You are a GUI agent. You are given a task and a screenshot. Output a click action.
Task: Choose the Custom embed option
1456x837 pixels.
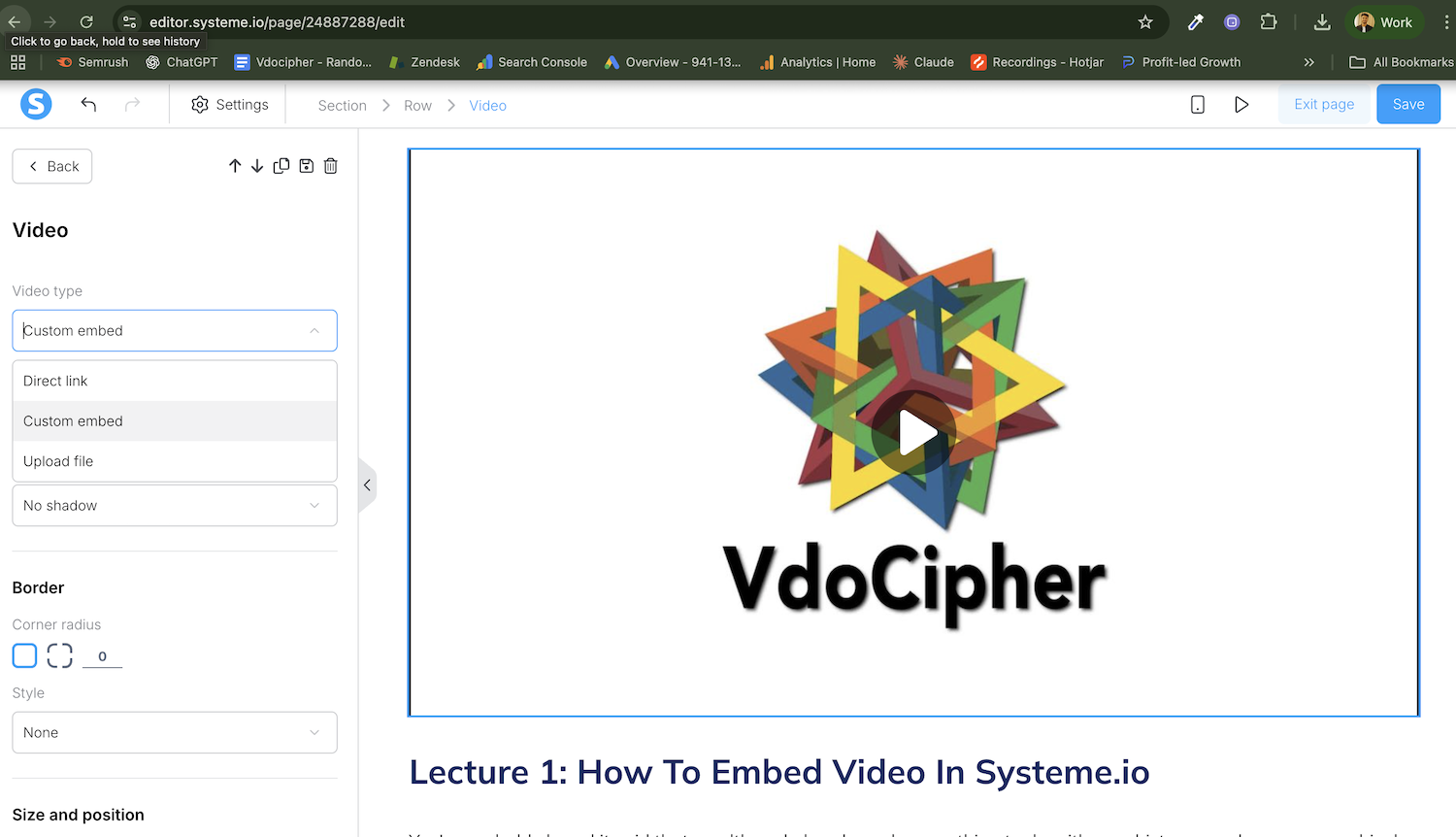coord(175,420)
